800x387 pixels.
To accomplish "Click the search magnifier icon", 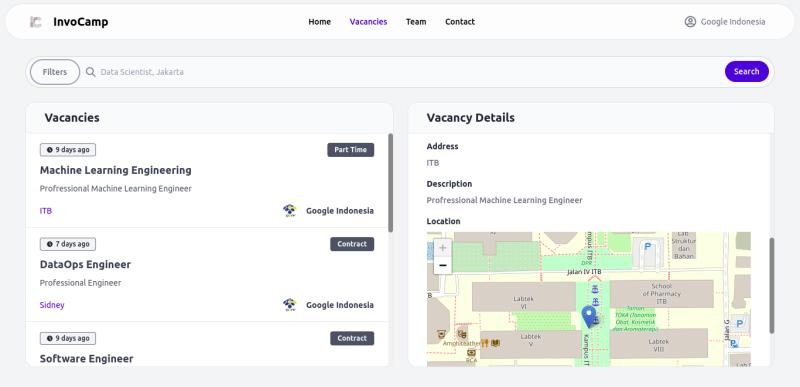I will click(x=90, y=72).
